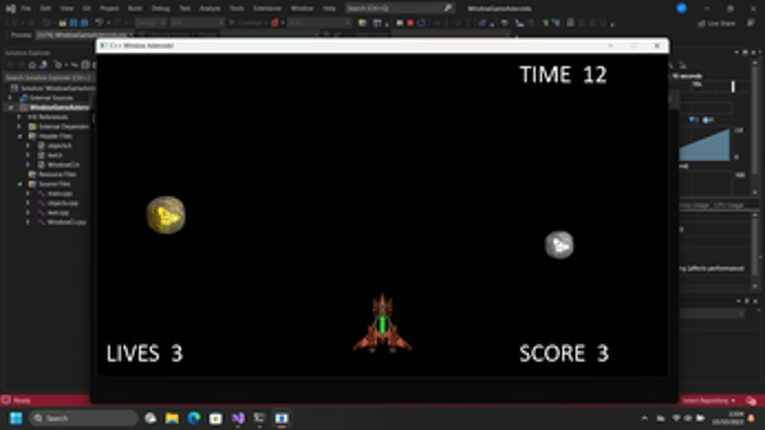Open the Build menu
765x430 pixels.
(x=135, y=8)
